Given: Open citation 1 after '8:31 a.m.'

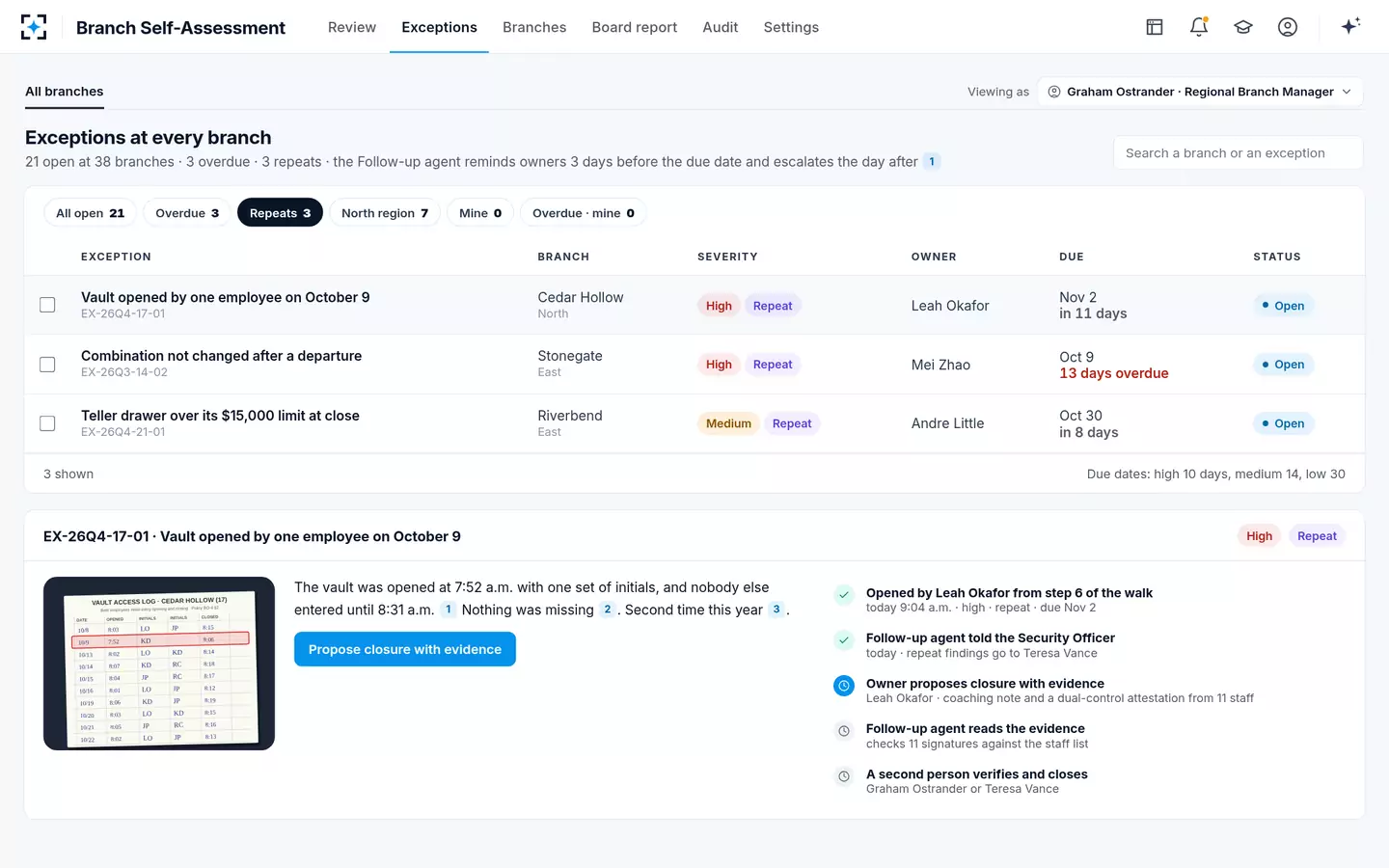Looking at the screenshot, I should 449,610.
